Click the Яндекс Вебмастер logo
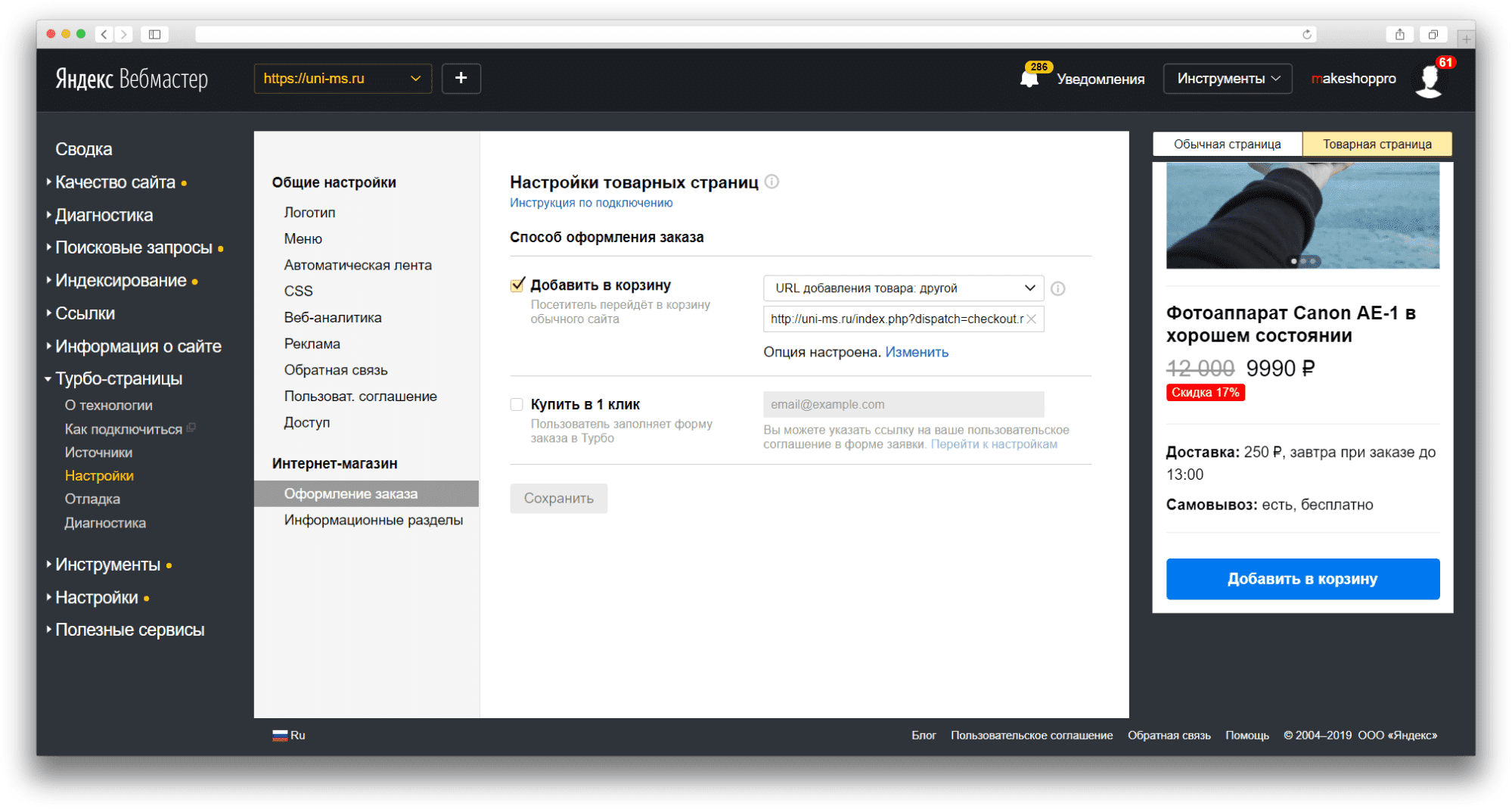Screen dimensions: 1512x809 tap(132, 79)
